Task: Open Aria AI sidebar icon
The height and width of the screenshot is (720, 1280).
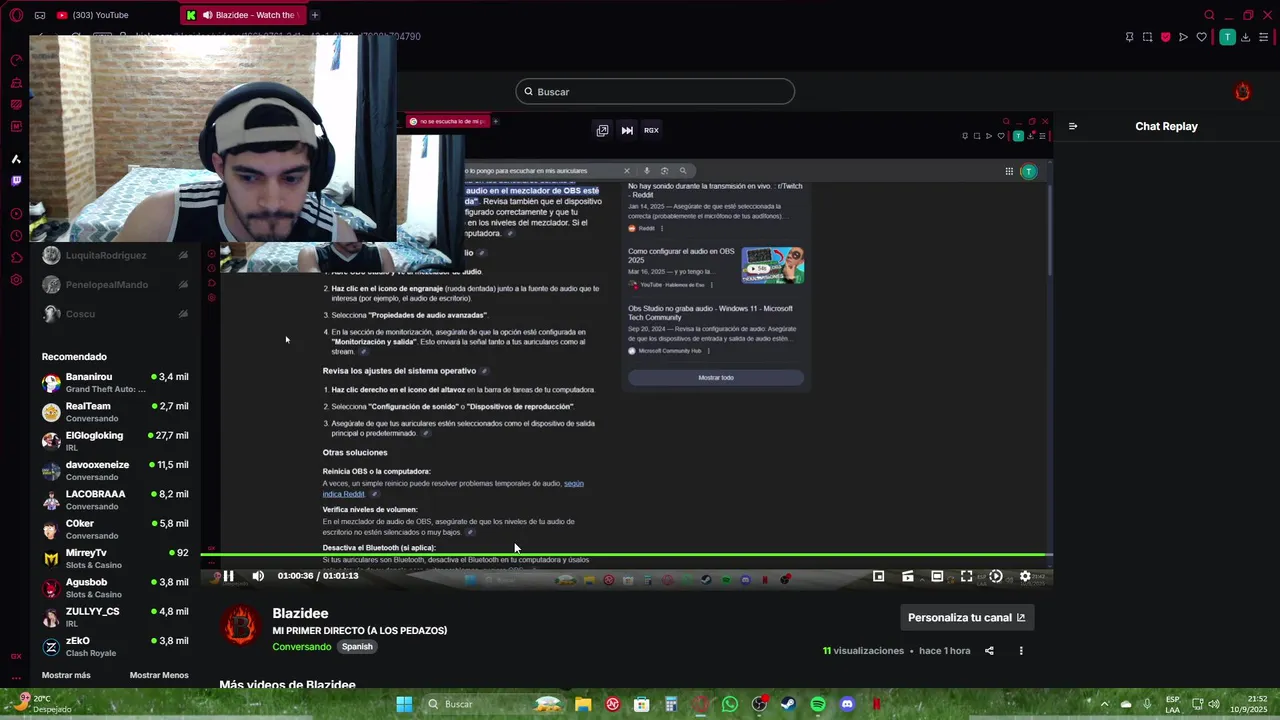Action: (16, 159)
